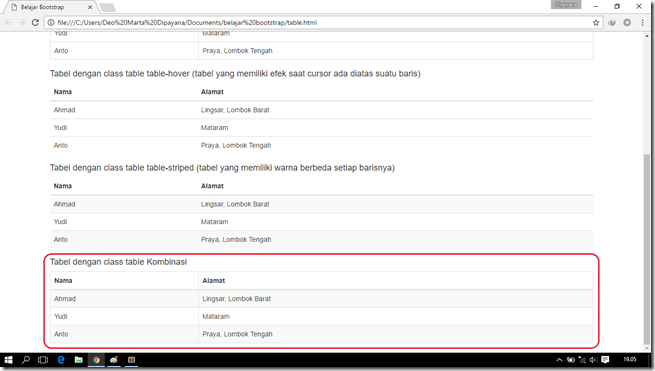Select 'Anto' cell in the topmost partial table

point(61,51)
